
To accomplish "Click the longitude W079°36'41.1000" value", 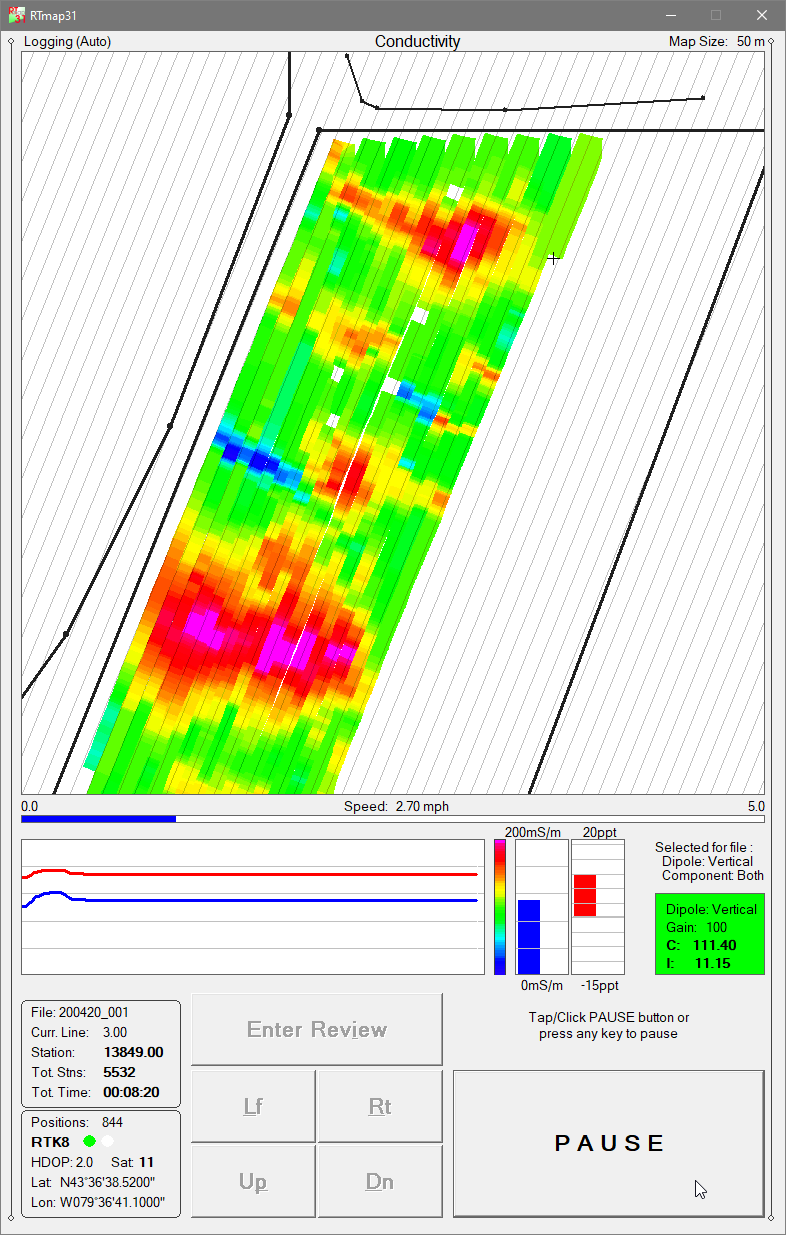I will click(x=111, y=1202).
